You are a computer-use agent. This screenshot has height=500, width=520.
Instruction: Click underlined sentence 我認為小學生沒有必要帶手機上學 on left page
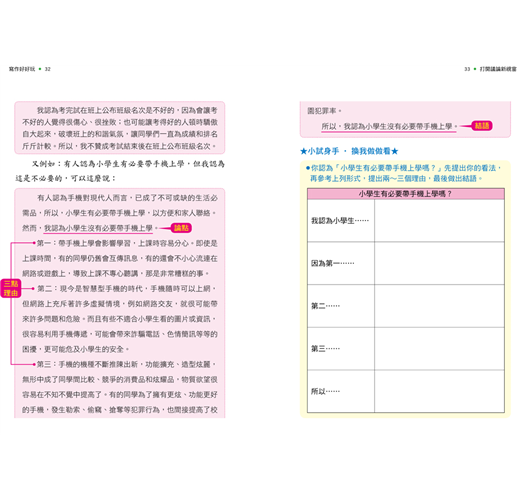(98, 228)
